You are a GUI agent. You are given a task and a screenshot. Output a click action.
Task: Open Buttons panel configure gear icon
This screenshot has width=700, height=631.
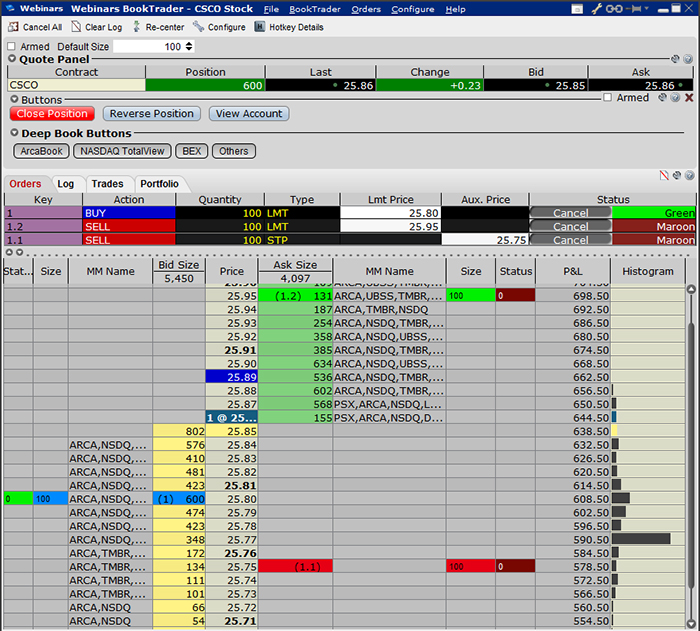[x=662, y=97]
